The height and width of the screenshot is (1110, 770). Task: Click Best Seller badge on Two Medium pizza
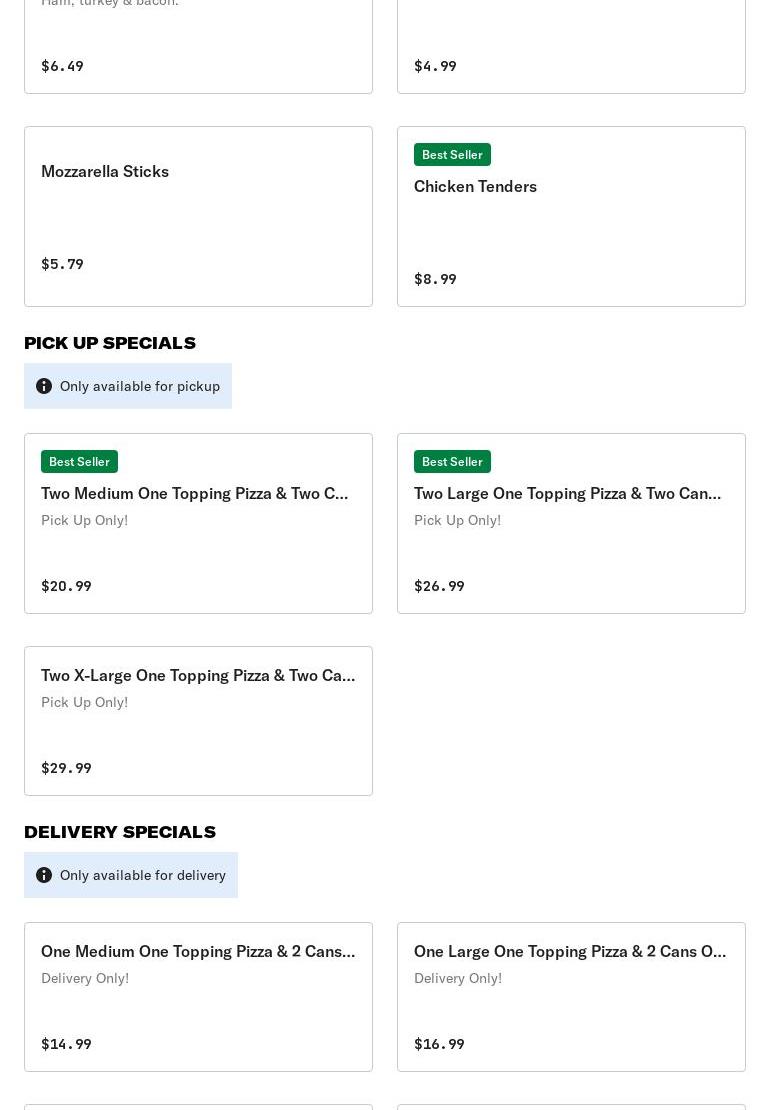79,462
